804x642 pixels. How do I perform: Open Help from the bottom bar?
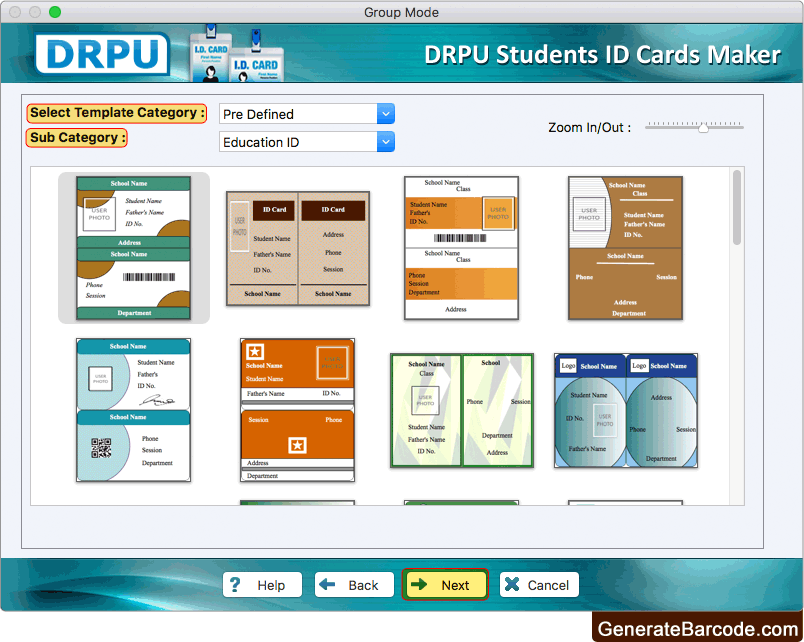(x=262, y=585)
